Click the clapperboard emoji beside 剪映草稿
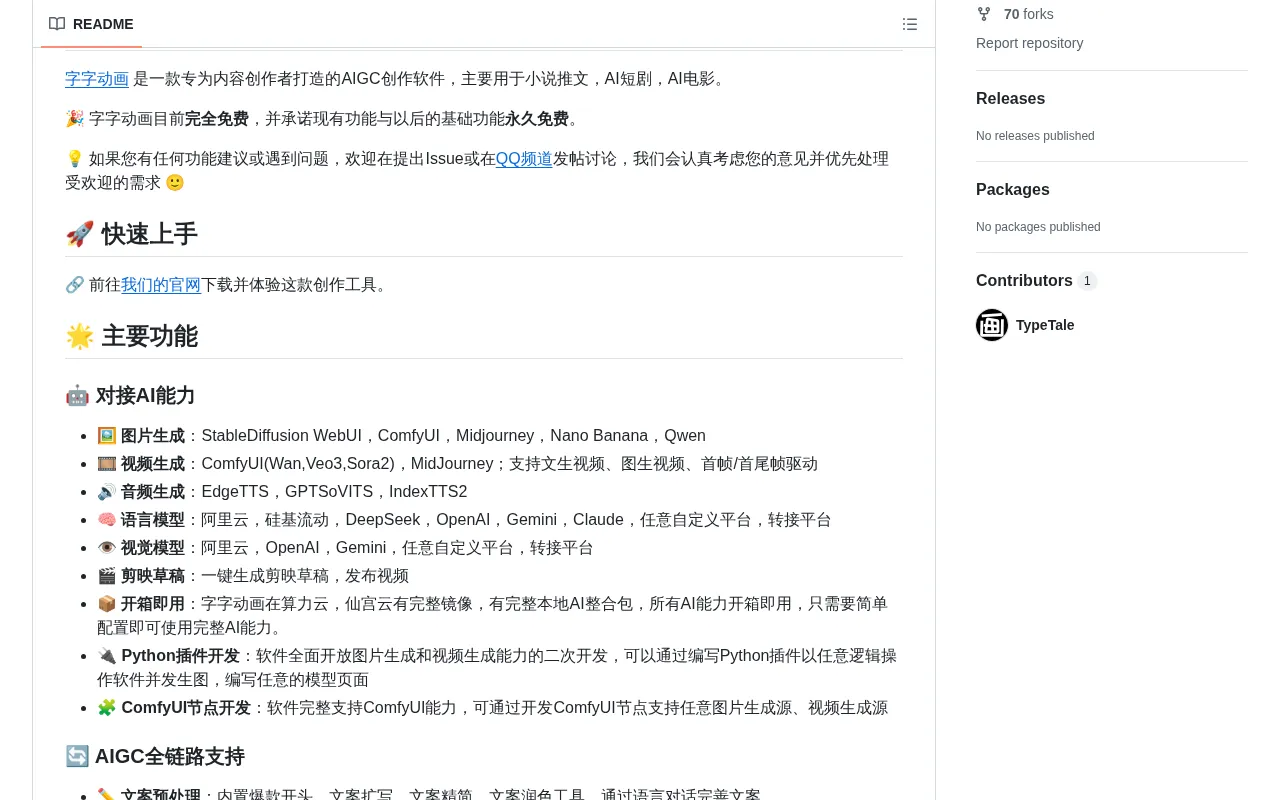Image resolution: width=1280 pixels, height=800 pixels. [x=106, y=576]
